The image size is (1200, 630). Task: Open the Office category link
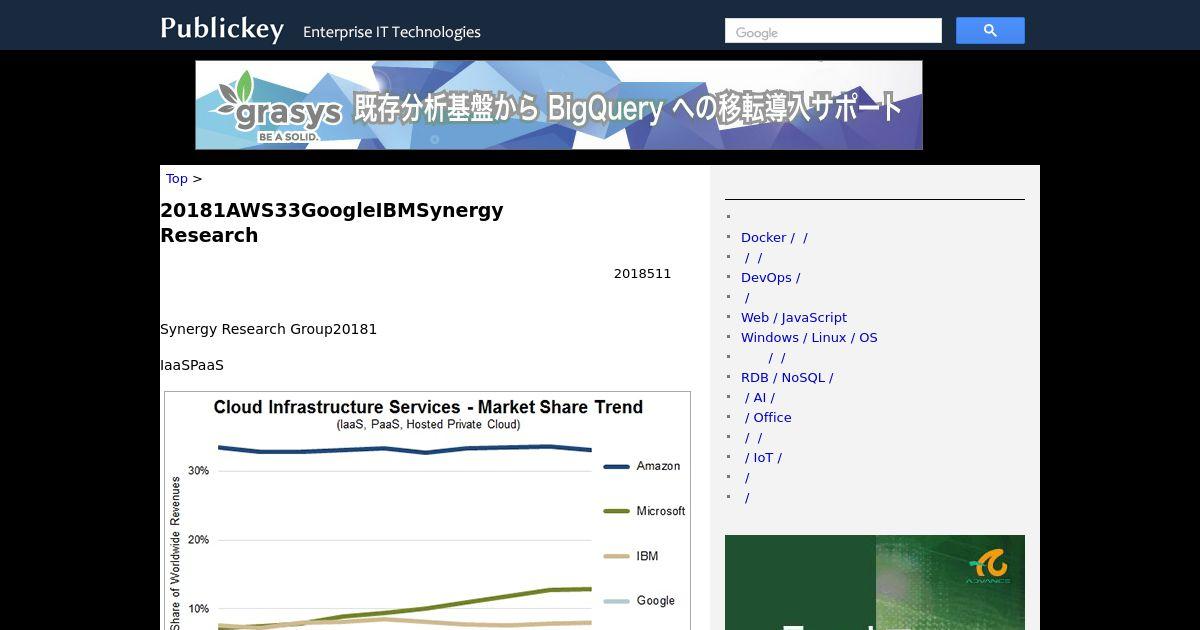pyautogui.click(x=768, y=417)
